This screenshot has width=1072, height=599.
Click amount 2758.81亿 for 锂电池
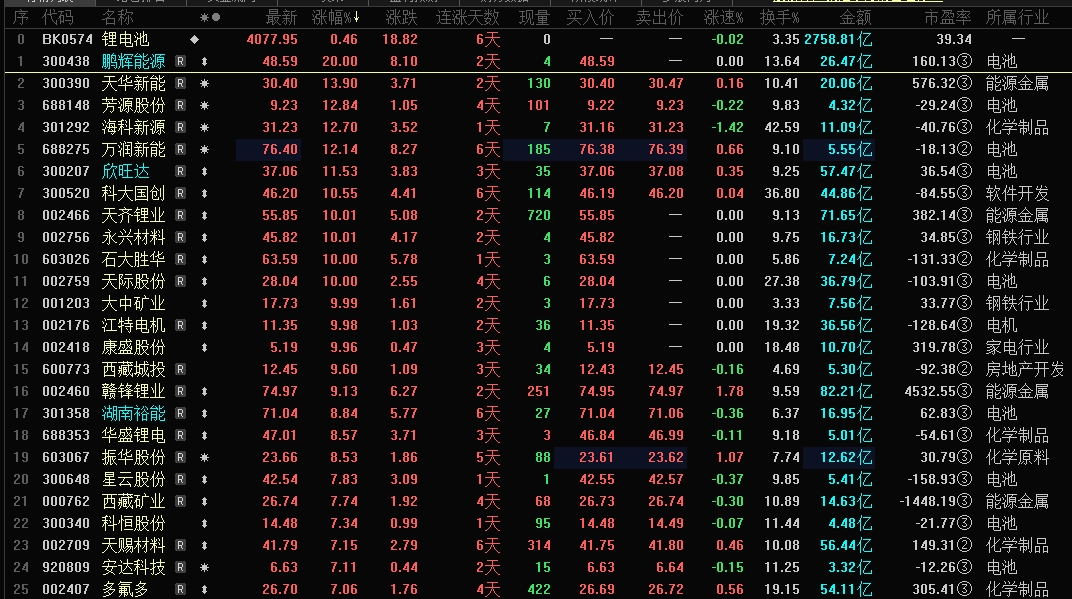838,40
